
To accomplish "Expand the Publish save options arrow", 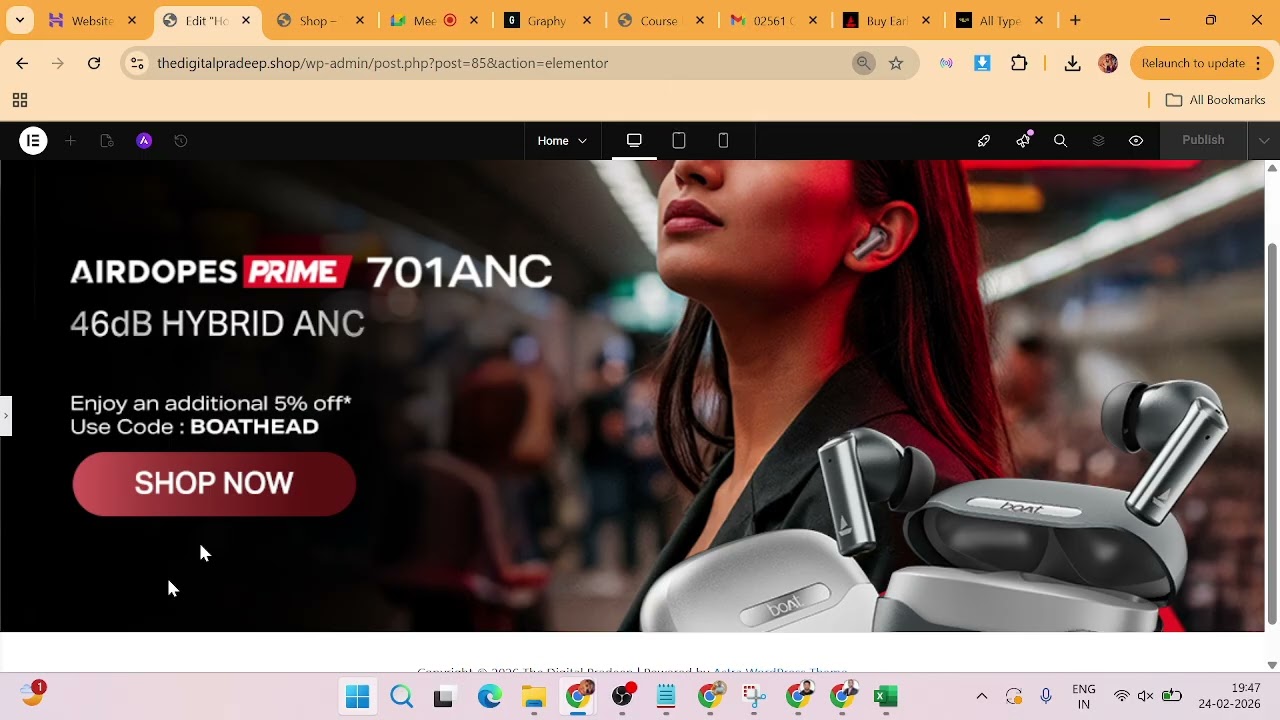I will pos(1264,140).
